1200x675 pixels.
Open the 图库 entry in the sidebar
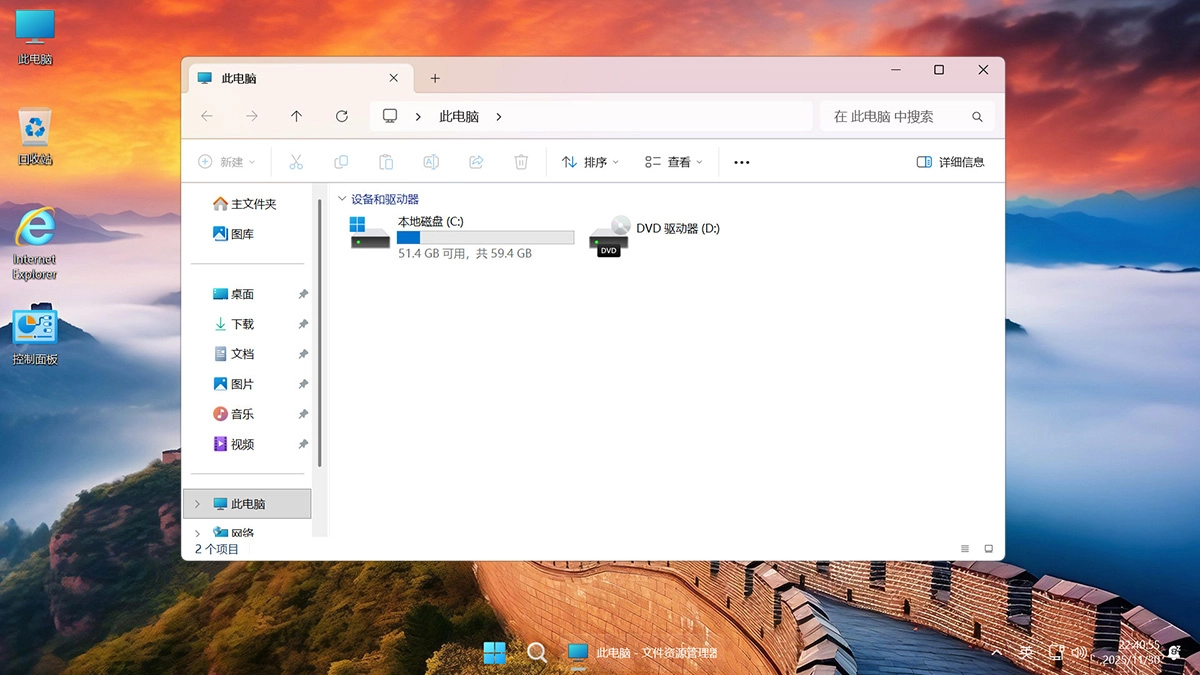pos(237,234)
